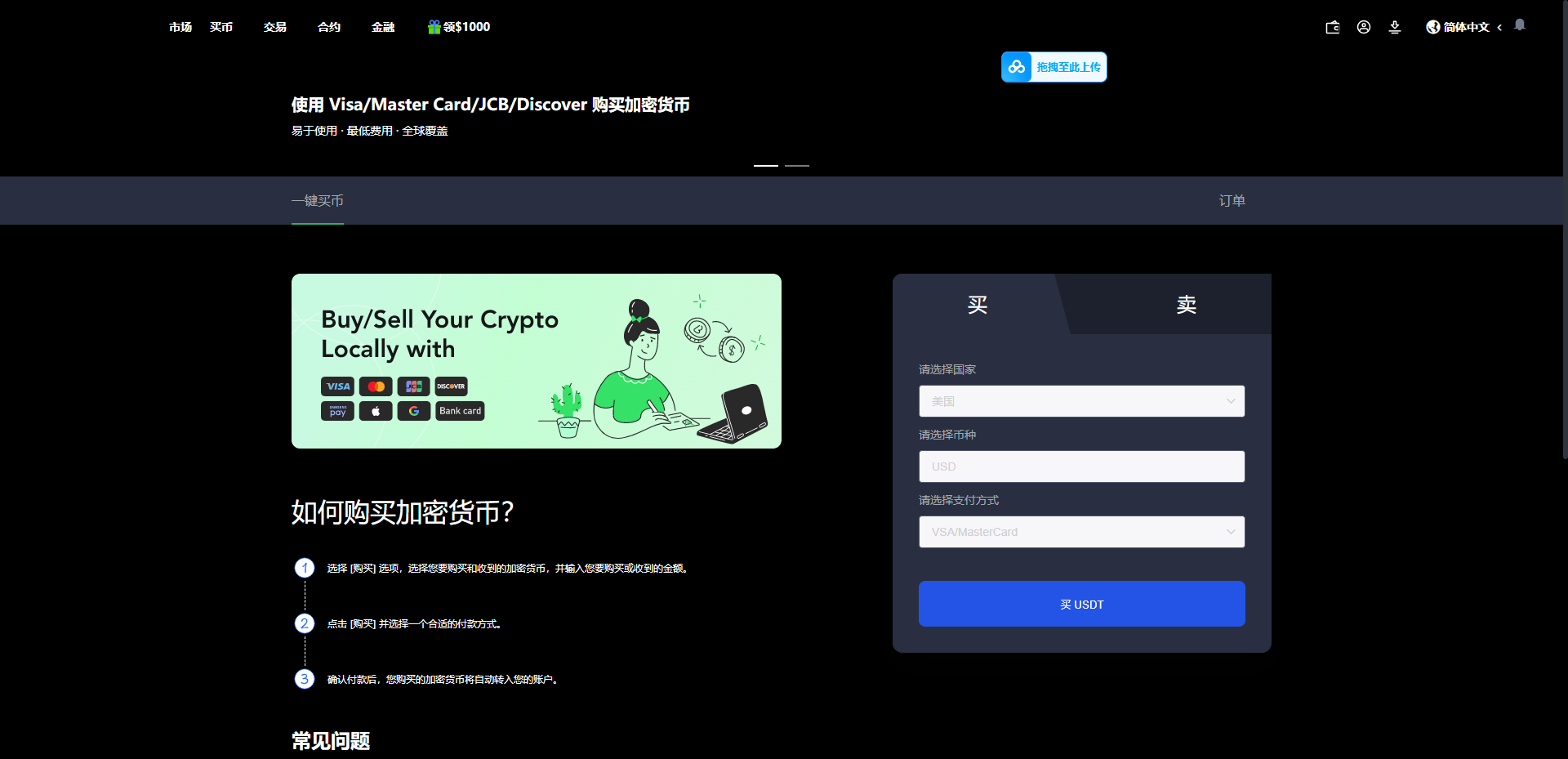Open the wallet assets icon
The width and height of the screenshot is (1568, 759).
coord(1332,27)
